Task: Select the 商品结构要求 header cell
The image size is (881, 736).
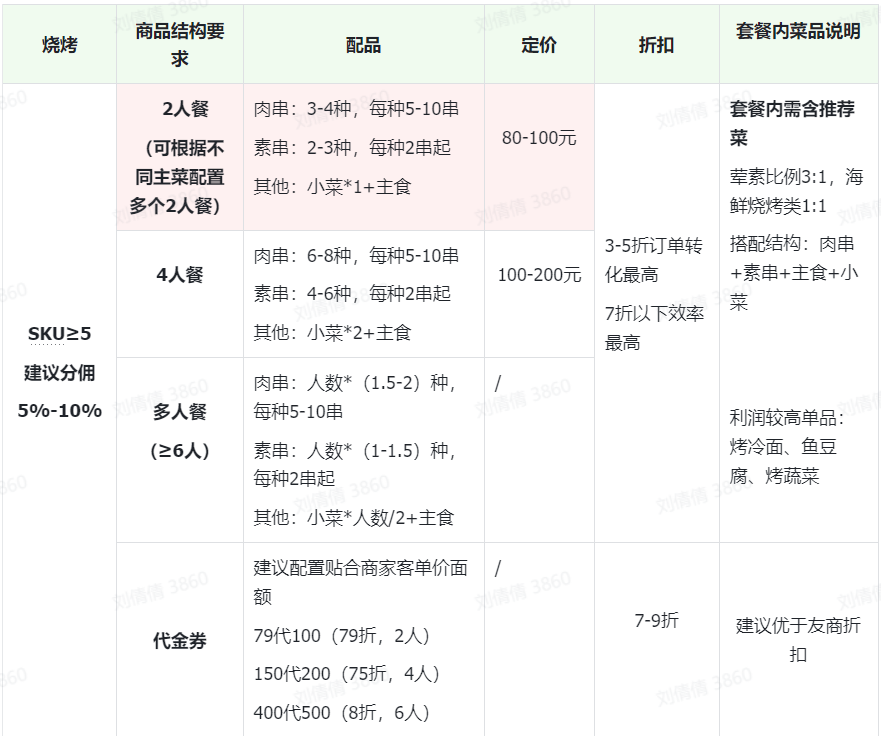Action: 180,45
